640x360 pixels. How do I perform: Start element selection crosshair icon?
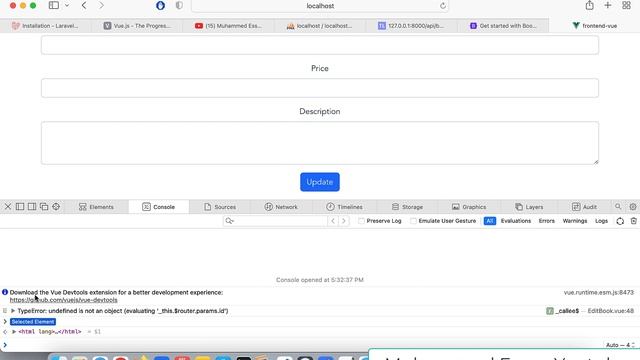(x=56, y=207)
